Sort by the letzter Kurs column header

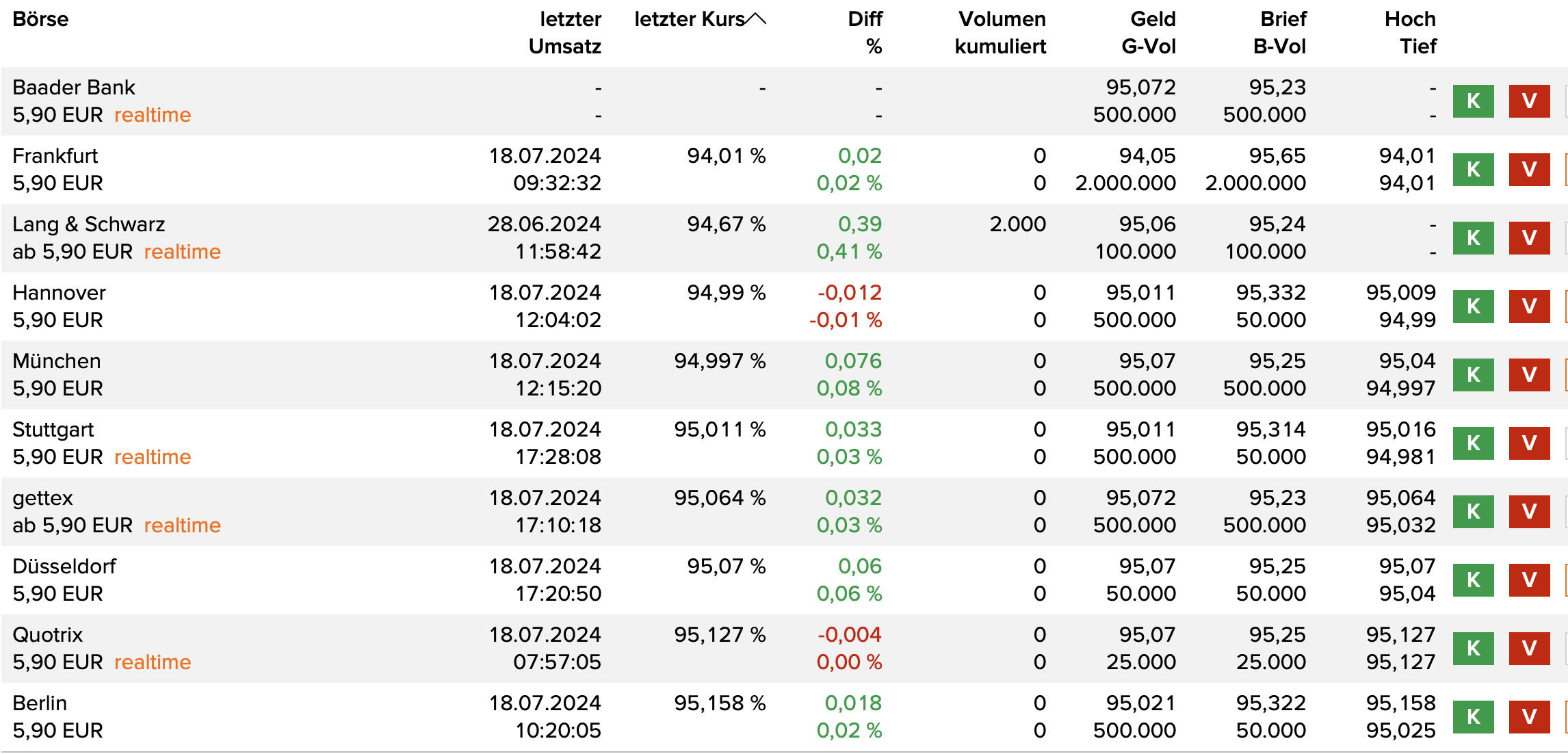tap(689, 19)
